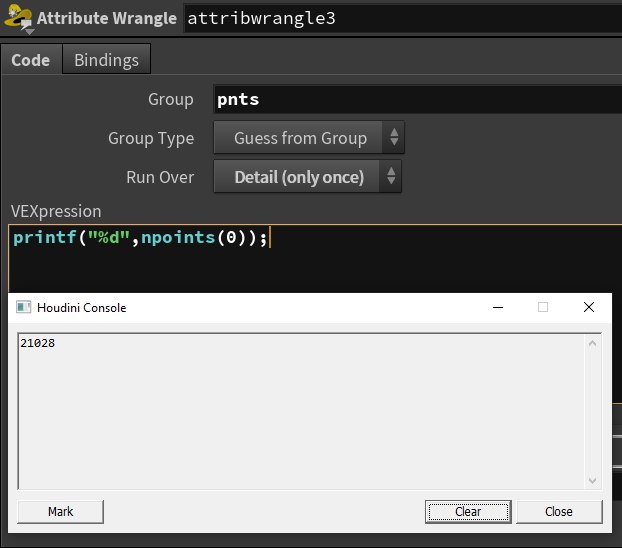Click the Run Over label
622x548 pixels.
tap(160, 177)
